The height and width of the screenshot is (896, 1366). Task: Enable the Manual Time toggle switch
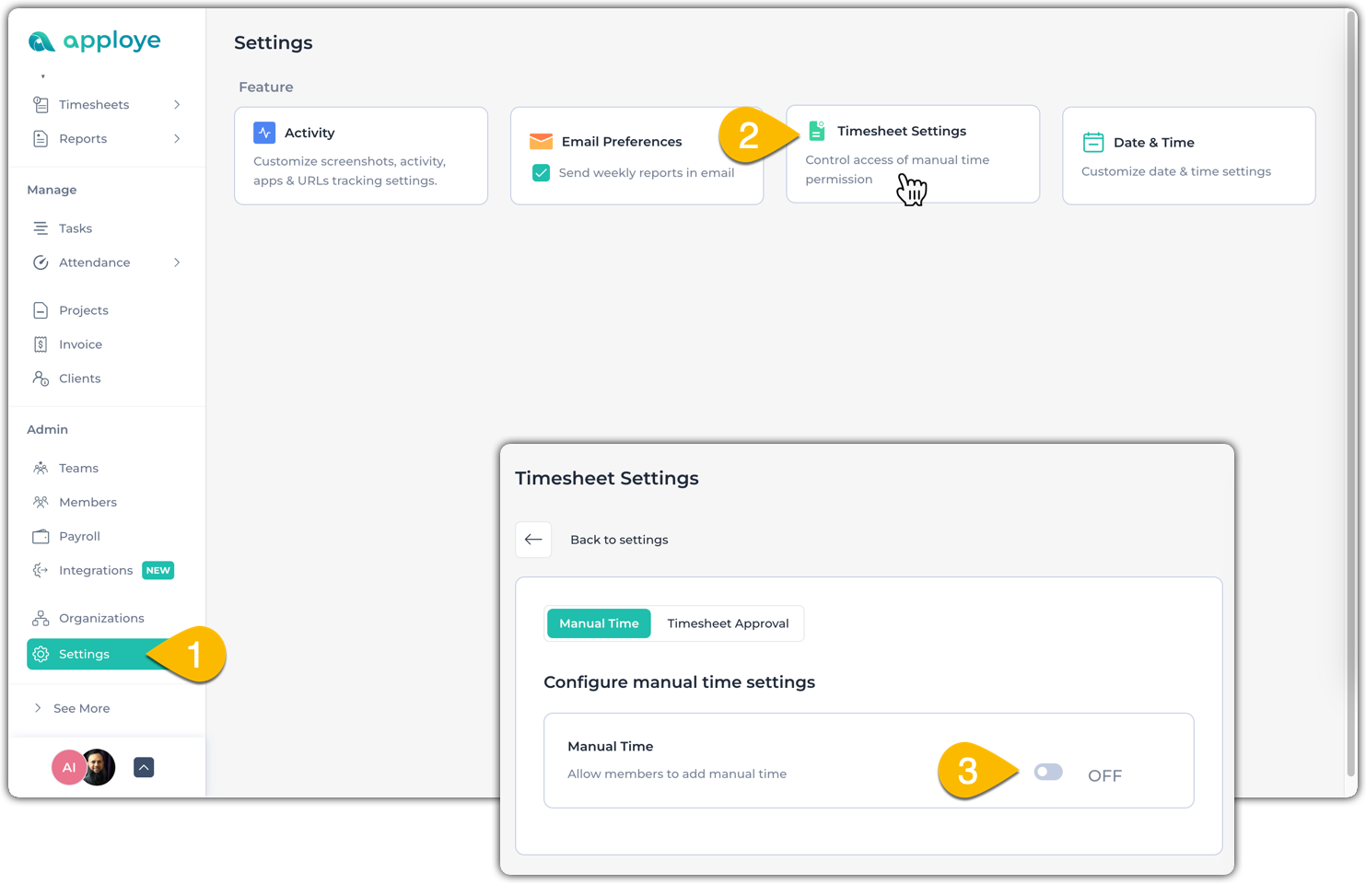pyautogui.click(x=1048, y=772)
